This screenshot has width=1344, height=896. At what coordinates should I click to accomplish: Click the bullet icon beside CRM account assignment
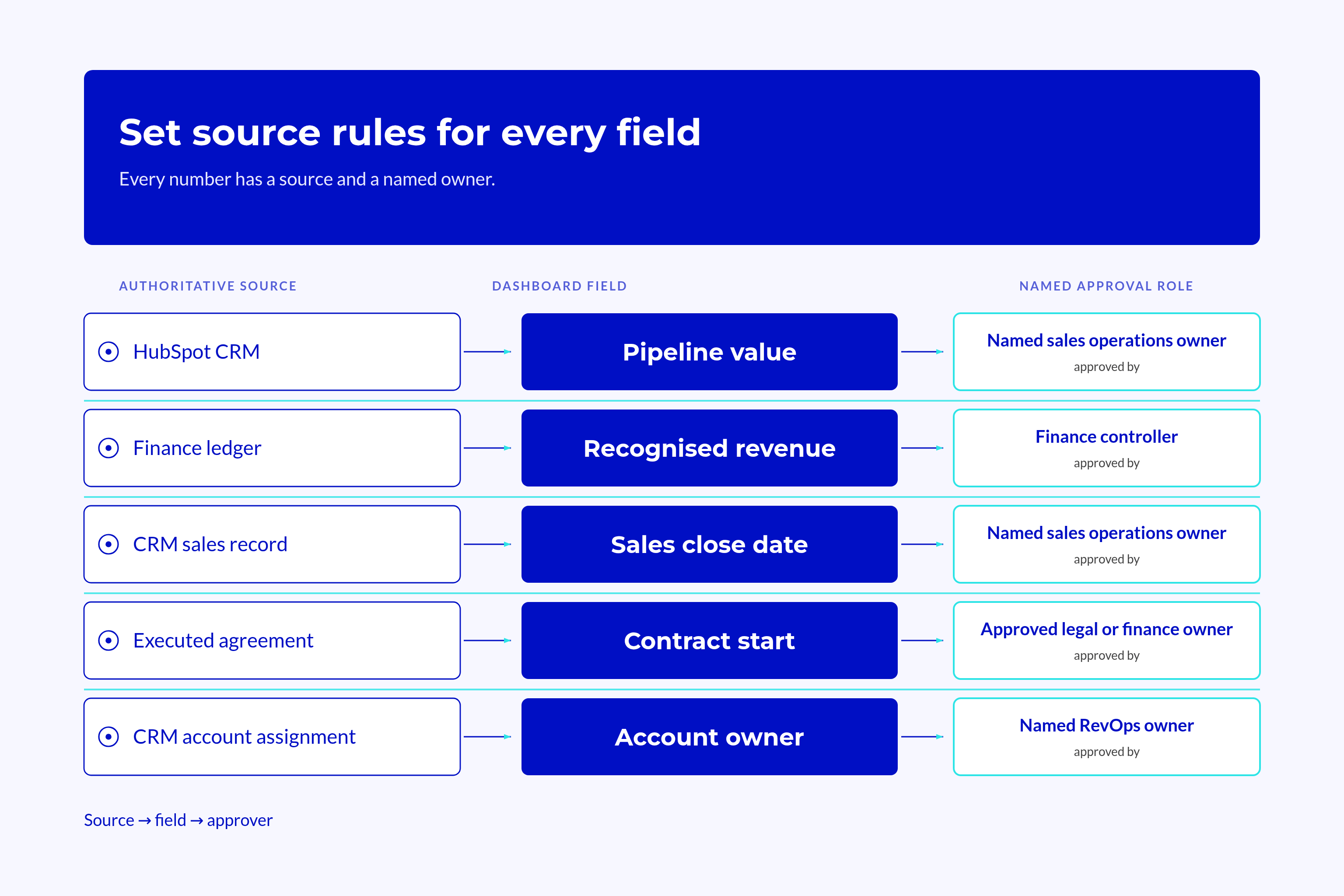pyautogui.click(x=108, y=737)
